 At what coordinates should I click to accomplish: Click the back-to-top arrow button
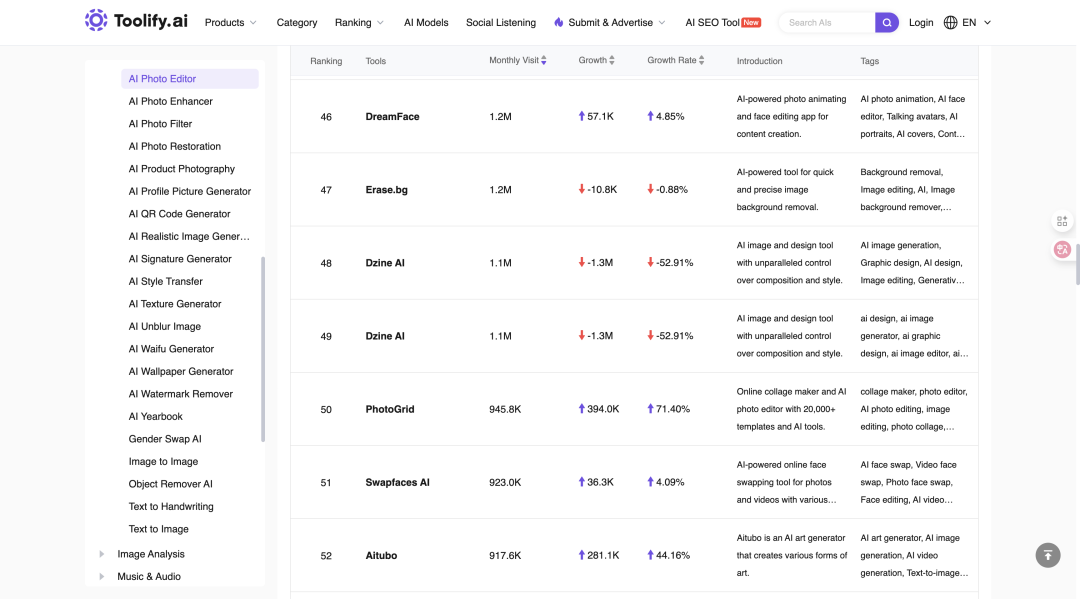pyautogui.click(x=1048, y=555)
